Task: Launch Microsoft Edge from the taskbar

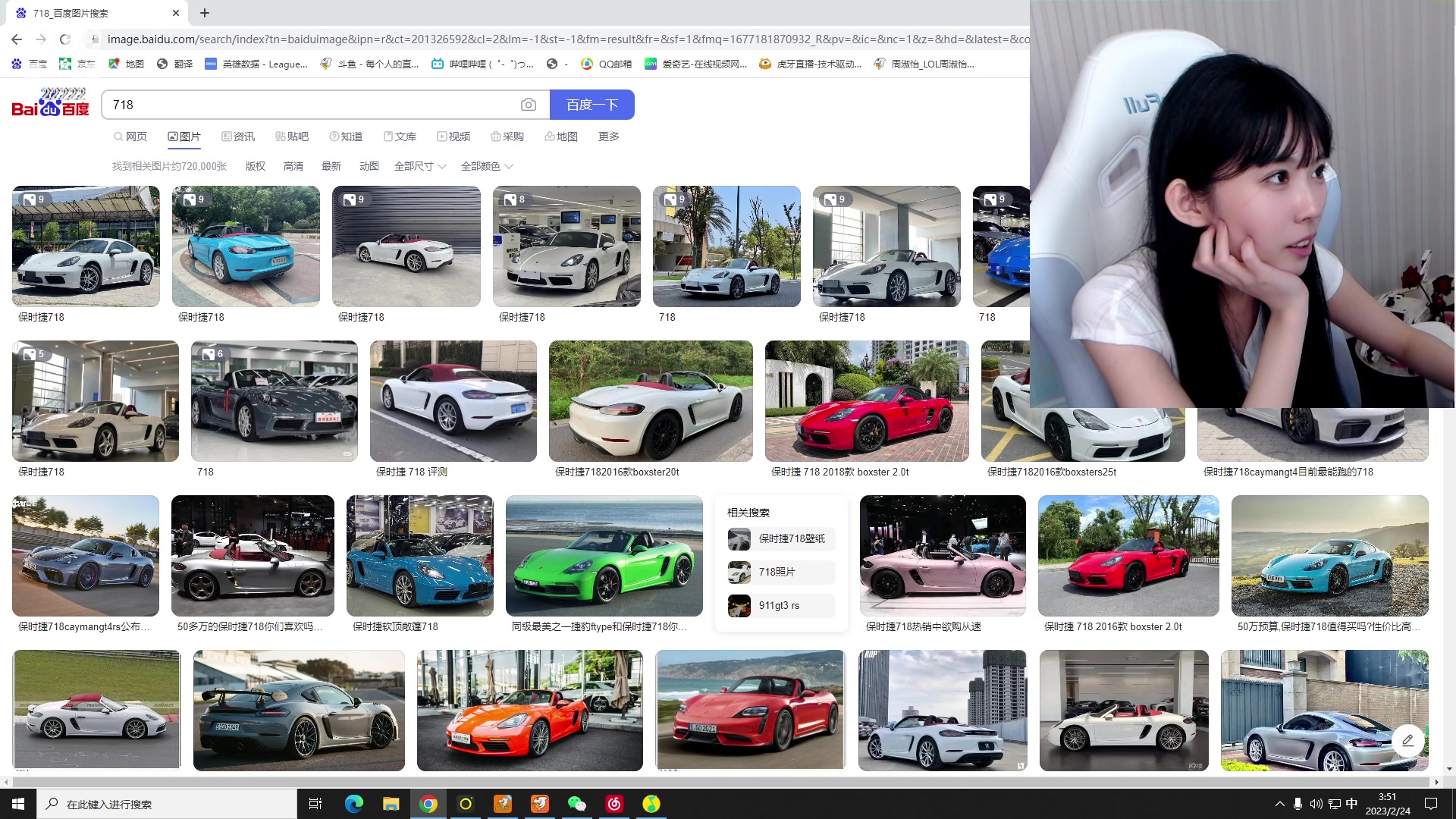Action: point(354,804)
